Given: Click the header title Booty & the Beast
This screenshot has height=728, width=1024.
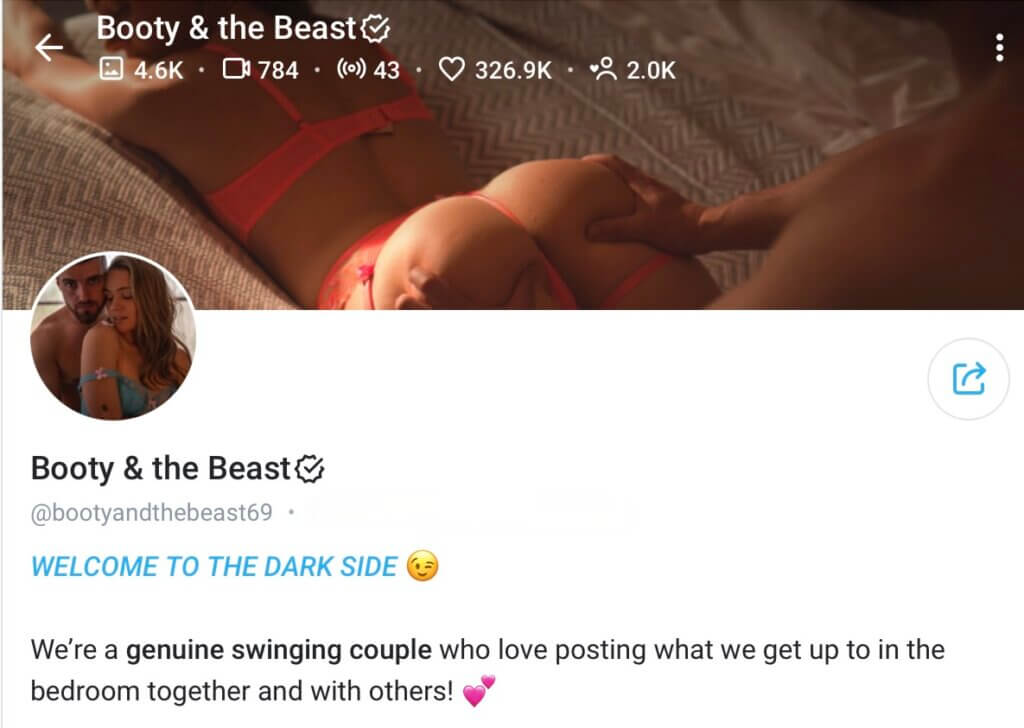Looking at the screenshot, I should pyautogui.click(x=226, y=29).
